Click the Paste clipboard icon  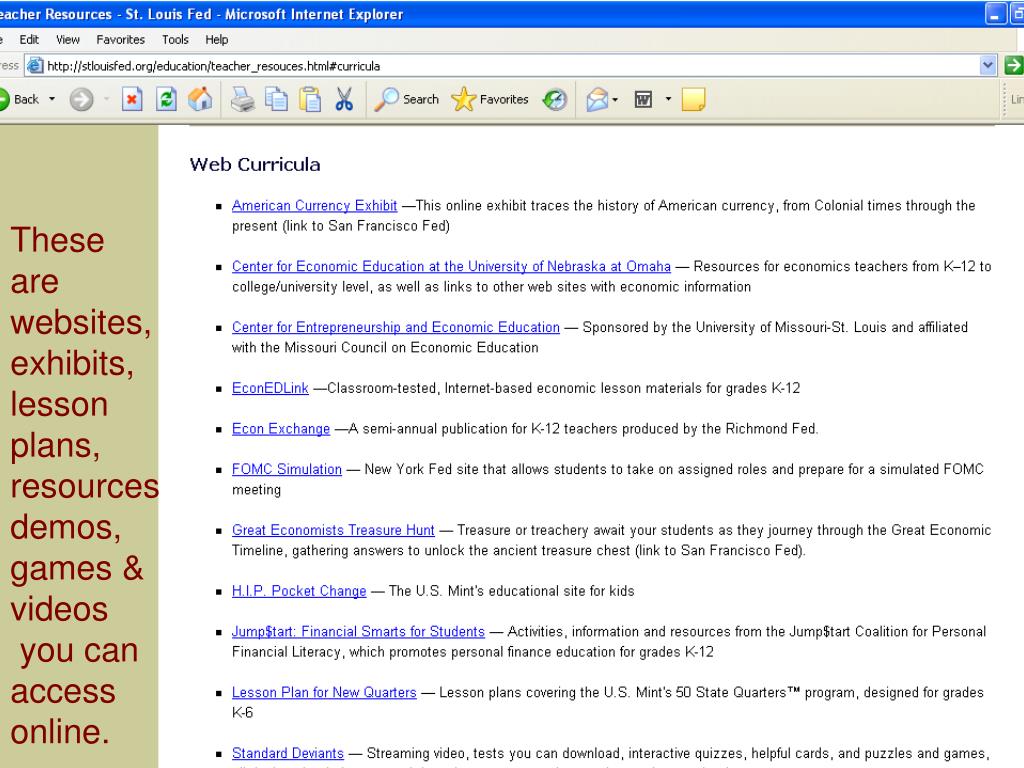310,99
